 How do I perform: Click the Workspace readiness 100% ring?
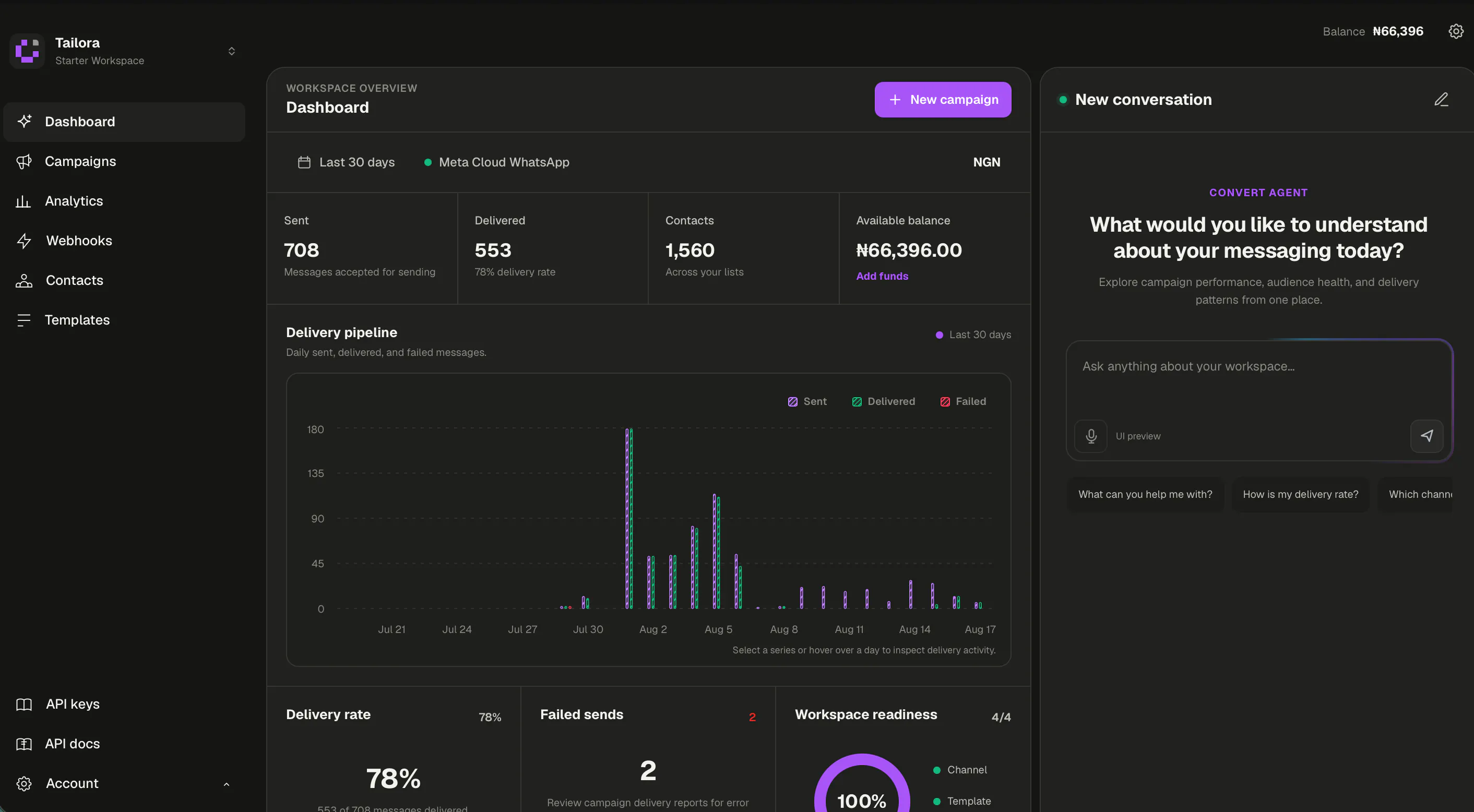pyautogui.click(x=862, y=783)
